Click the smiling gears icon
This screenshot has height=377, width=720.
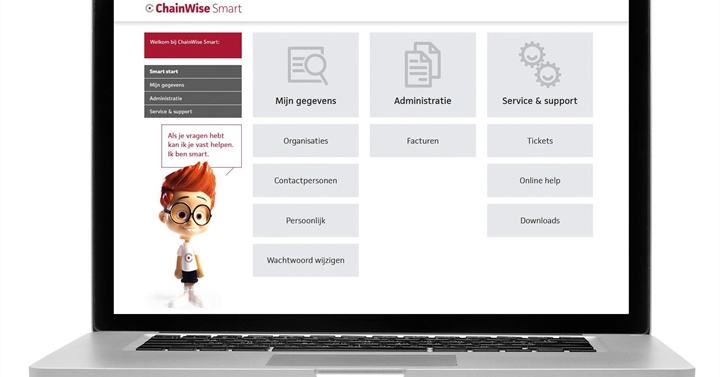[x=540, y=64]
